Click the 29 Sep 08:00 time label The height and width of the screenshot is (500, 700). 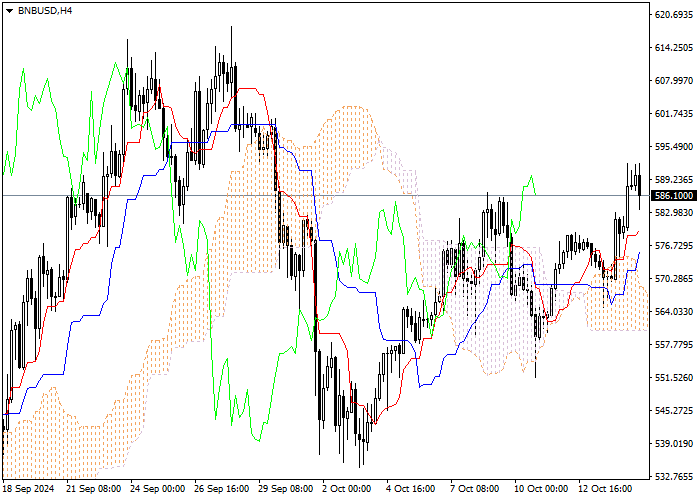(x=286, y=489)
